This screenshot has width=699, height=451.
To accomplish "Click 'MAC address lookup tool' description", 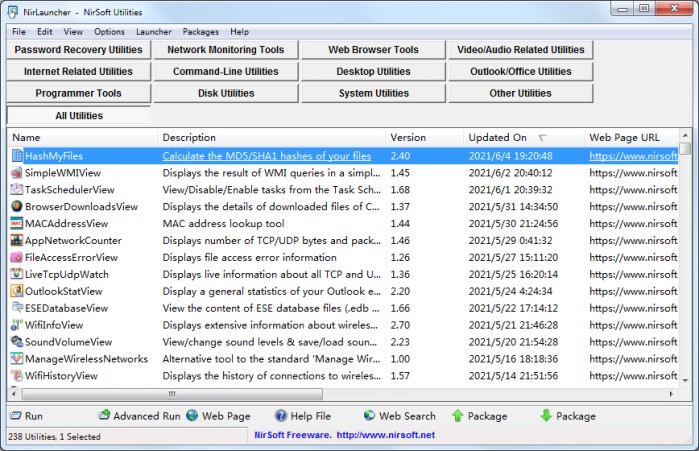I will click(x=223, y=223).
